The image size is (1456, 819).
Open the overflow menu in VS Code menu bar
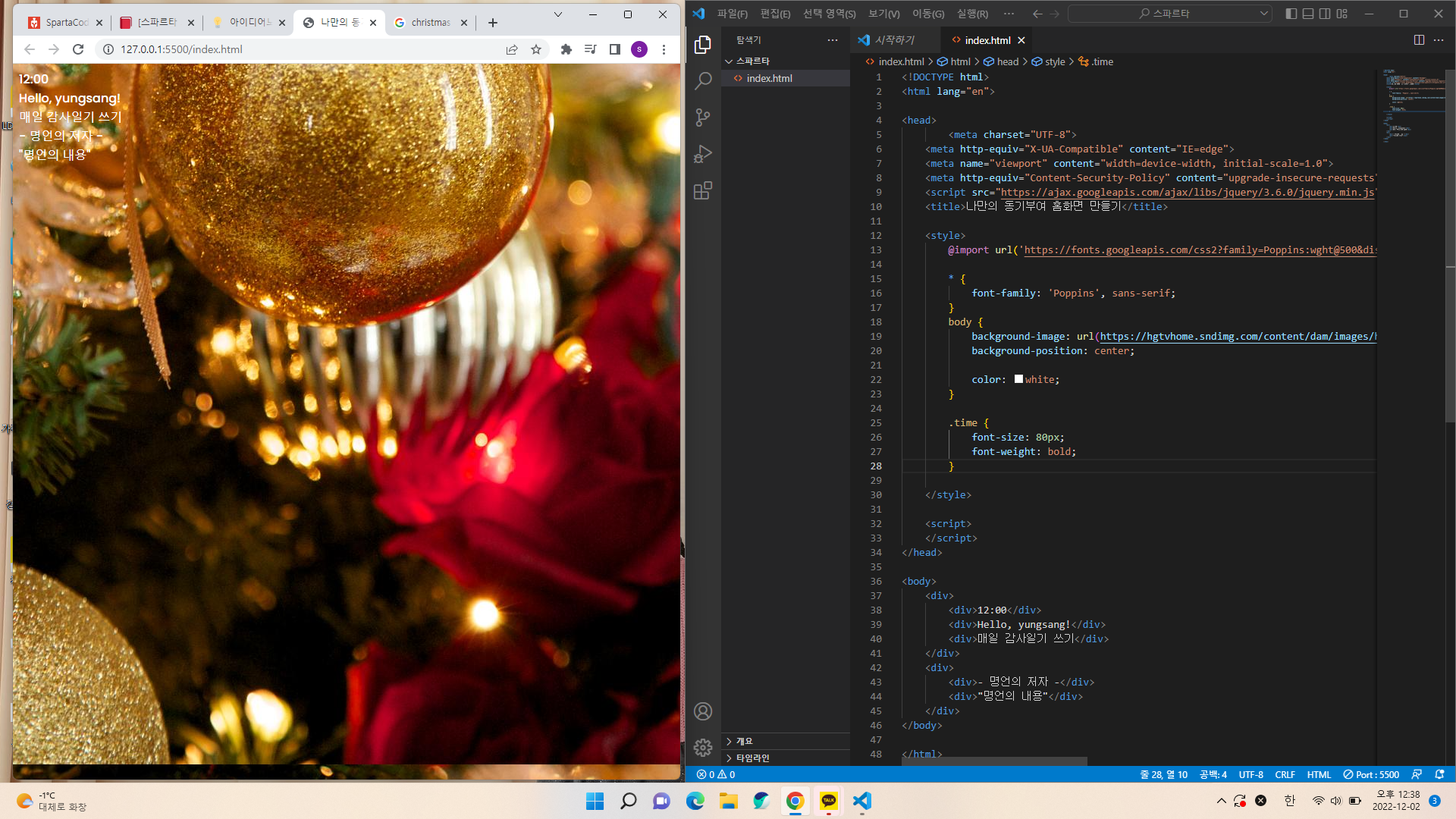point(1009,14)
